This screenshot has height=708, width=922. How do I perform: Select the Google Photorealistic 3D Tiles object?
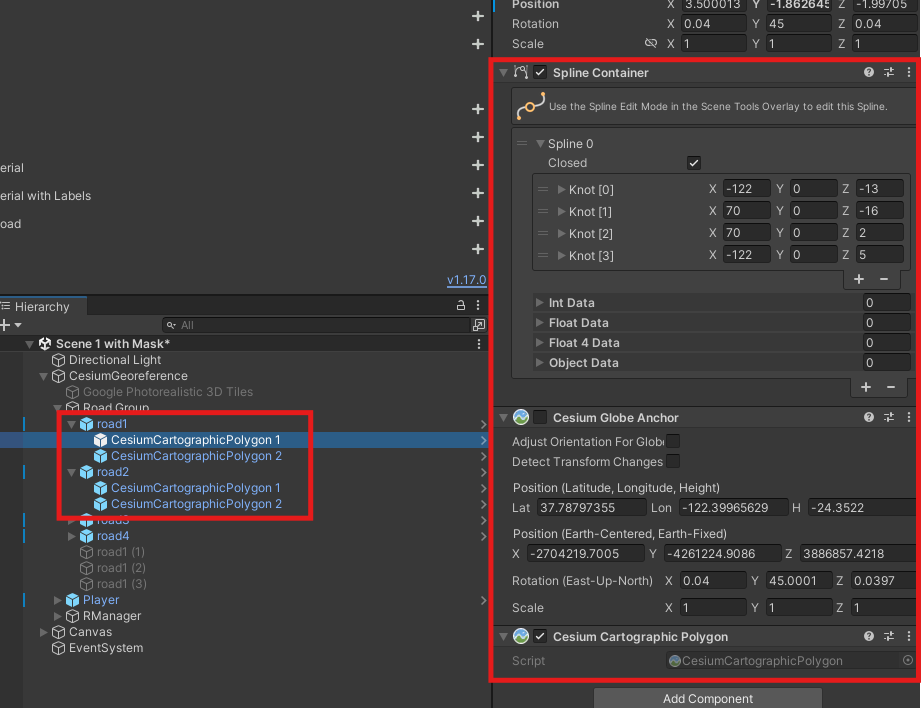(168, 392)
